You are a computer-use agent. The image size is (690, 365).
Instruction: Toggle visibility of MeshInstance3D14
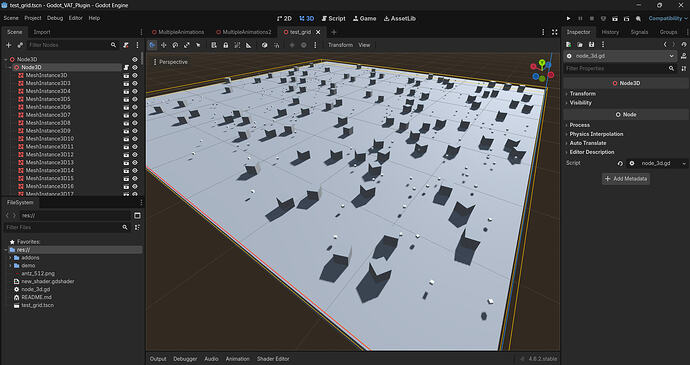pyautogui.click(x=135, y=170)
